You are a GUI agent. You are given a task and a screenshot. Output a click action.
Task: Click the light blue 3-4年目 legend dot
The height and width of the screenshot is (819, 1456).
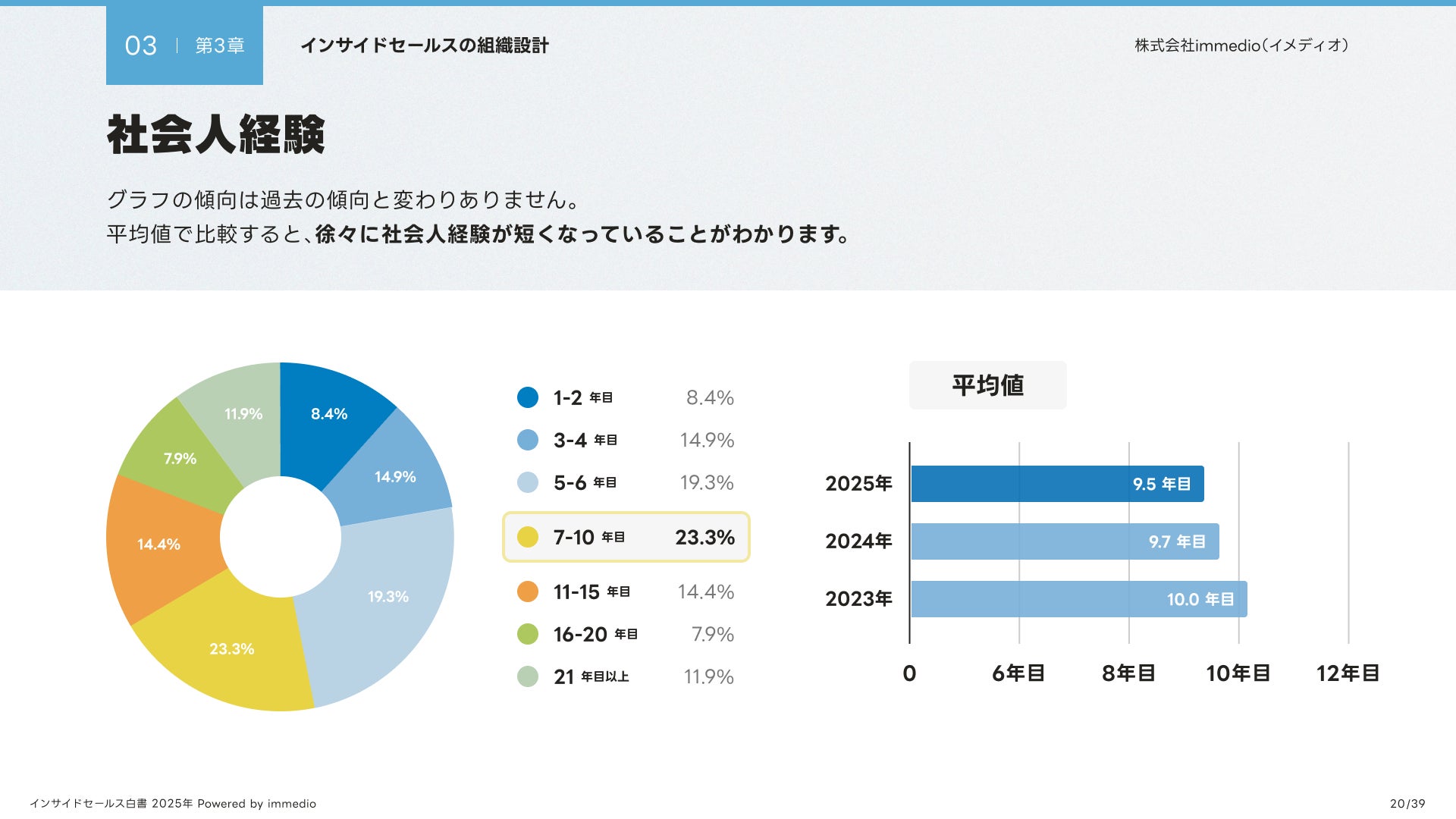click(527, 440)
